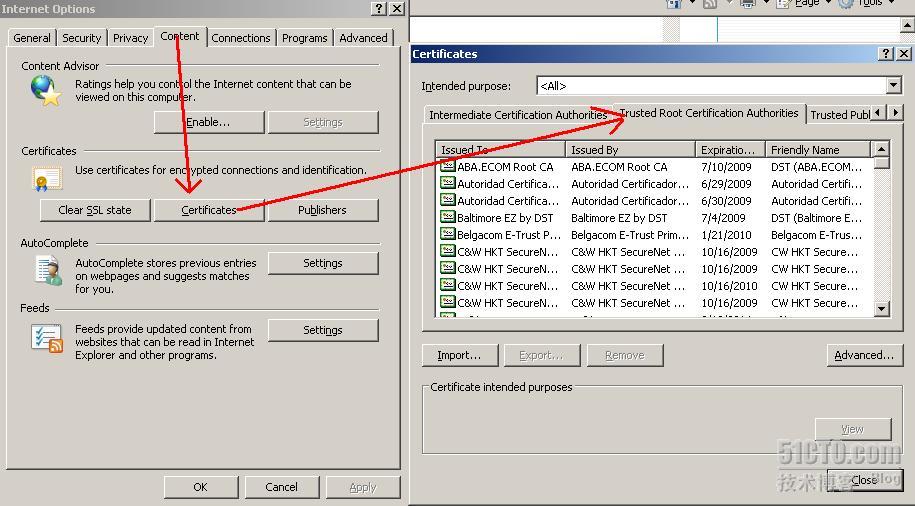Select the Content tab
The width and height of the screenshot is (915, 506).
pos(180,36)
